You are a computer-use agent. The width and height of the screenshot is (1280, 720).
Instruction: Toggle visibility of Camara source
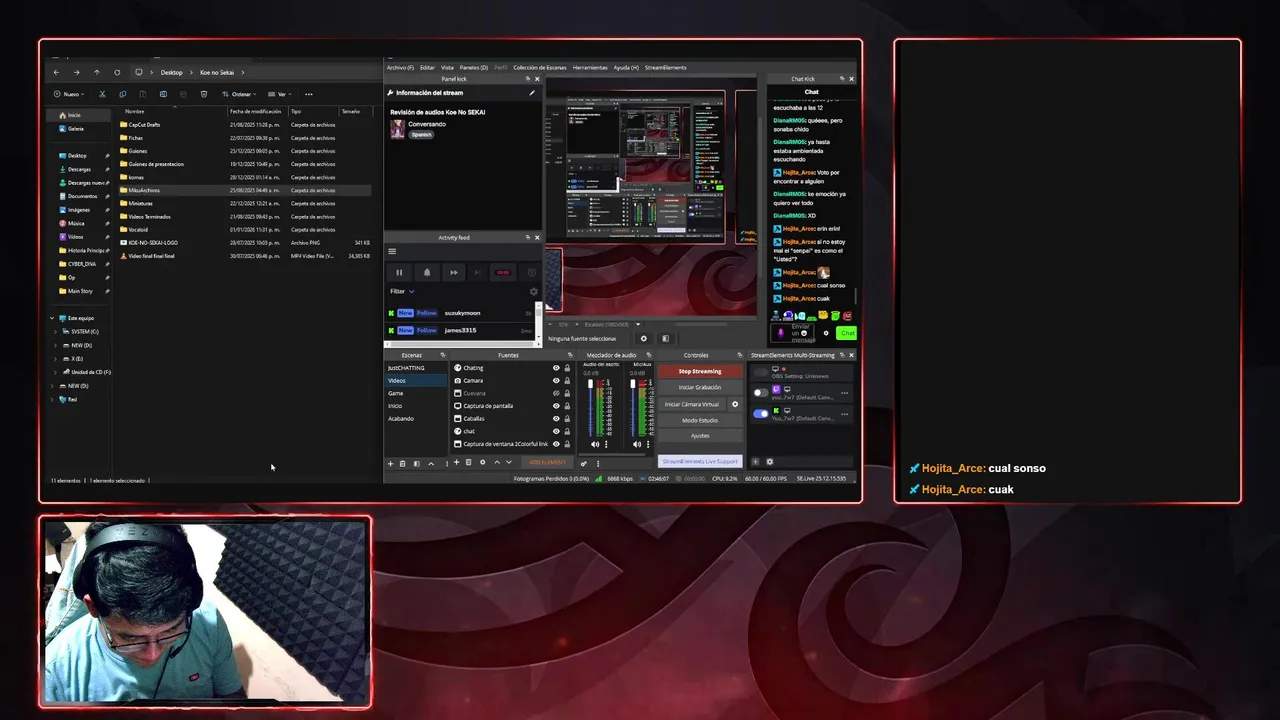click(x=556, y=381)
